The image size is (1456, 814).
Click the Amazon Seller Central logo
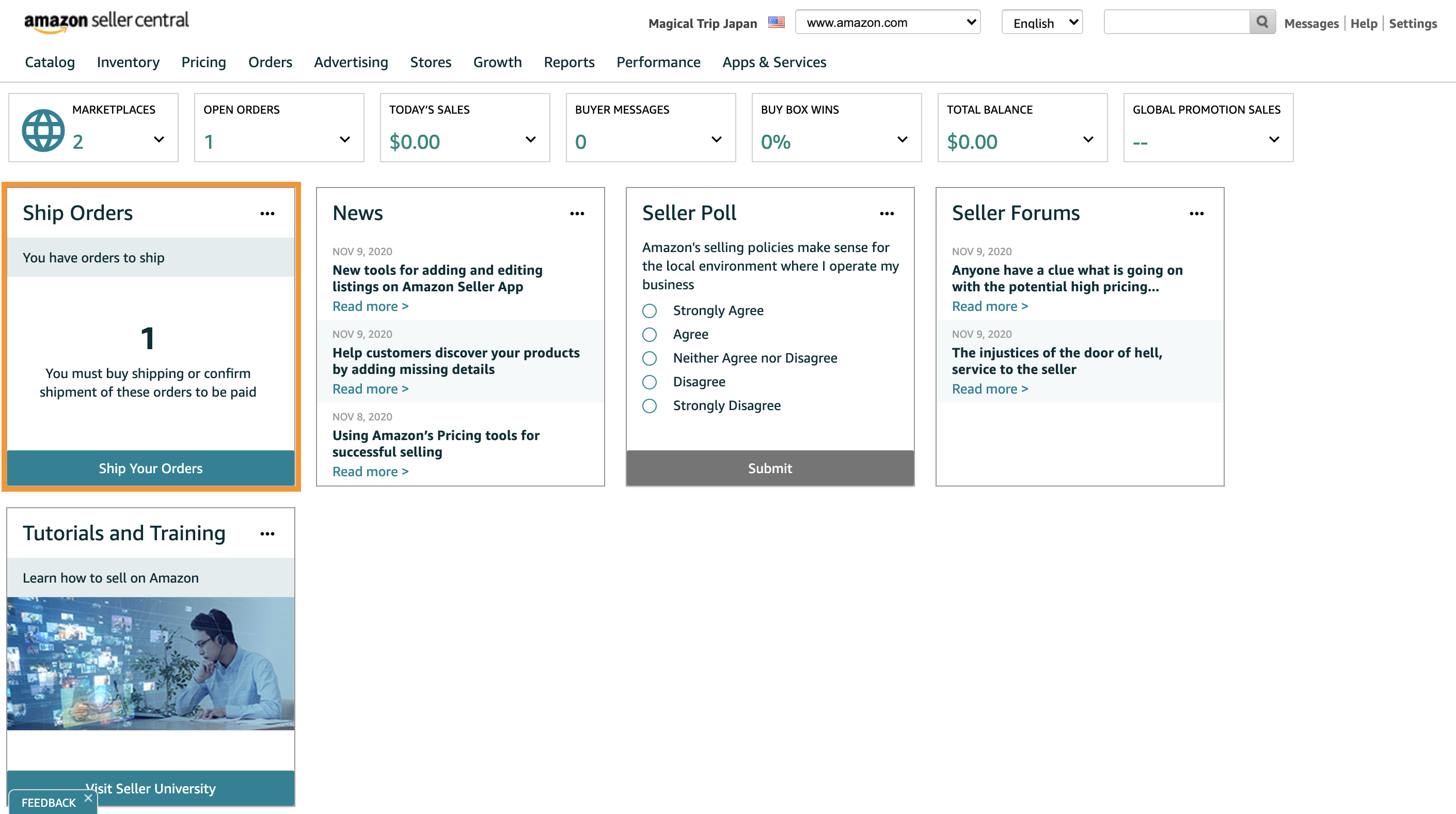[x=106, y=22]
